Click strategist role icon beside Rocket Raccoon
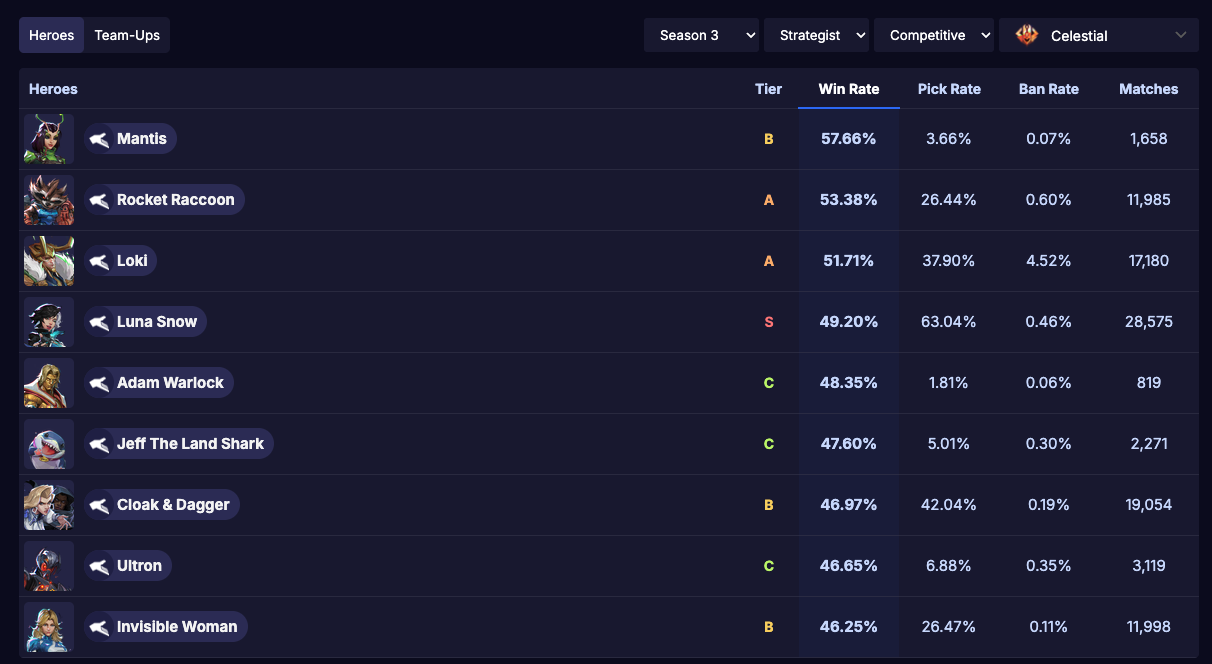The height and width of the screenshot is (664, 1212). (99, 200)
